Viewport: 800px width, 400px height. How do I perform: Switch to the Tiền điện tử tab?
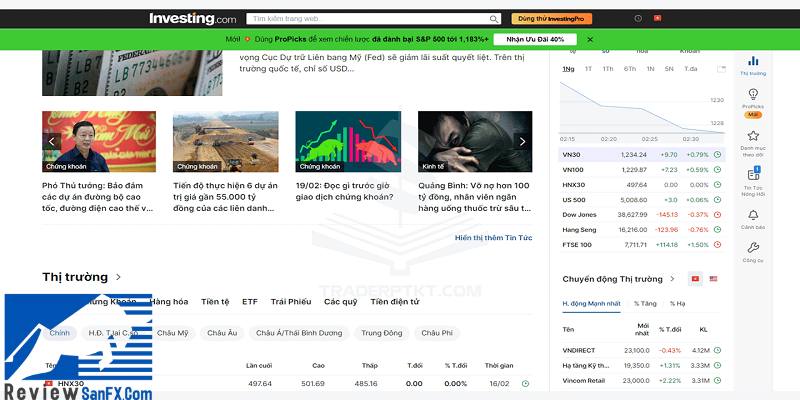tap(395, 302)
